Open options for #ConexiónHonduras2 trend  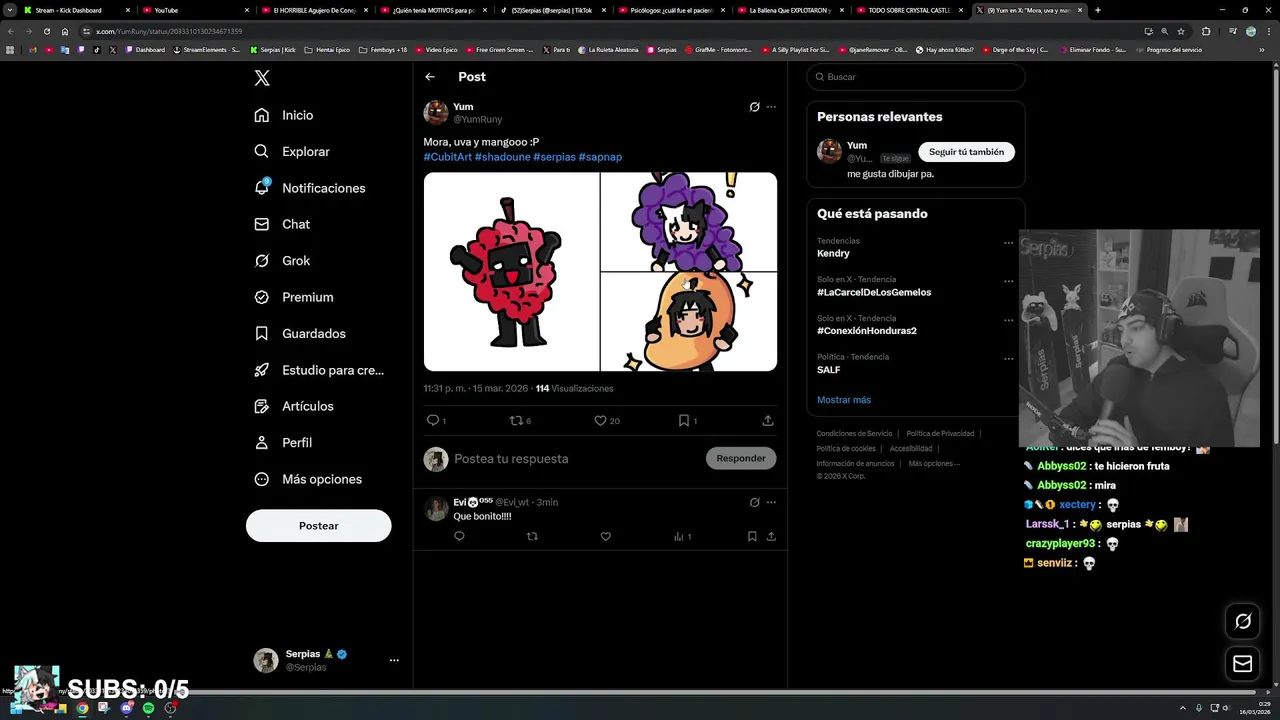1009,320
